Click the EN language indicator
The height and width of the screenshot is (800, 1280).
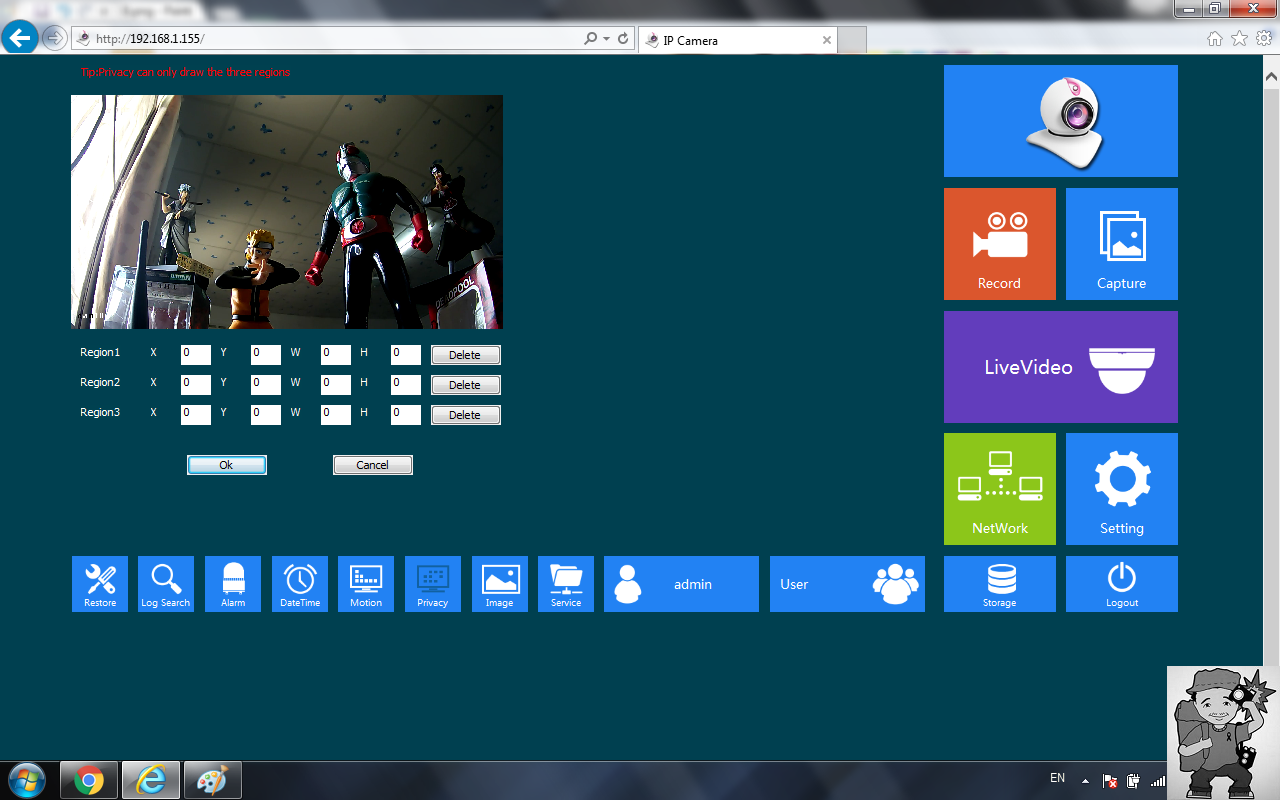pos(1057,778)
